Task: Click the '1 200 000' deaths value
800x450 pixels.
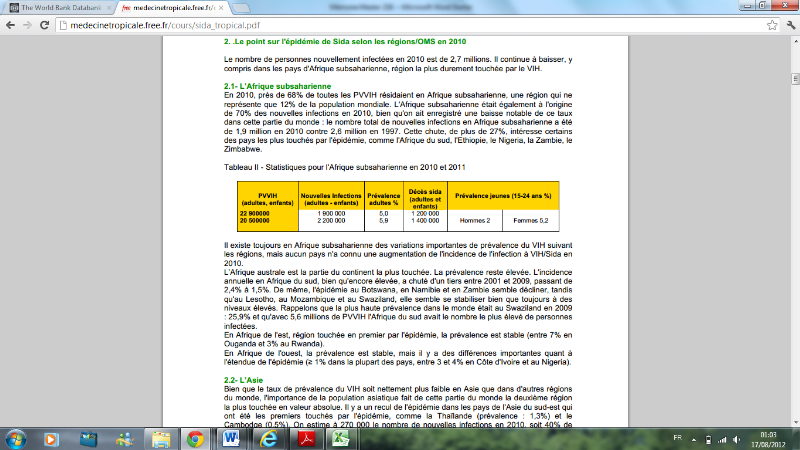Action: point(425,214)
